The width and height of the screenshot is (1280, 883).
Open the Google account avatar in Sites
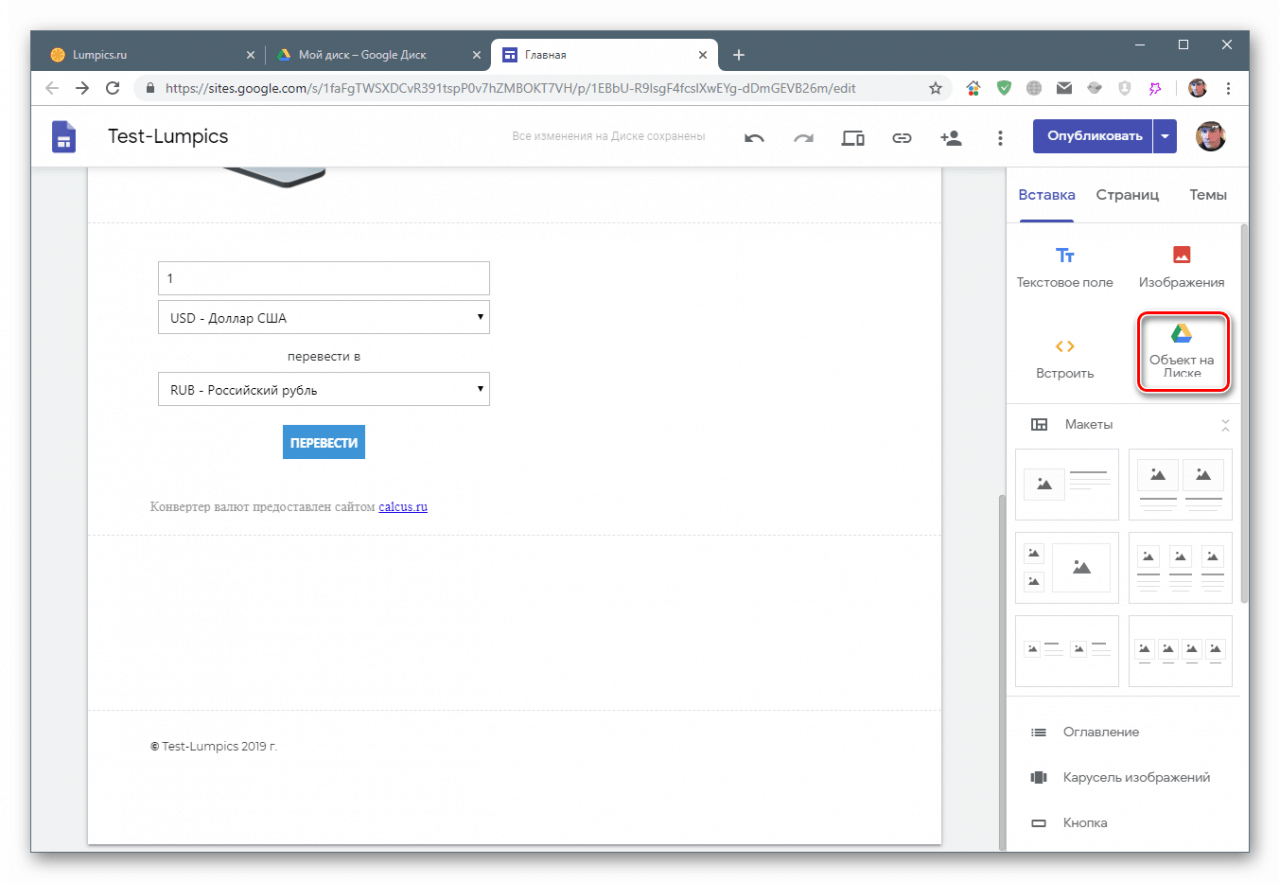pos(1210,136)
